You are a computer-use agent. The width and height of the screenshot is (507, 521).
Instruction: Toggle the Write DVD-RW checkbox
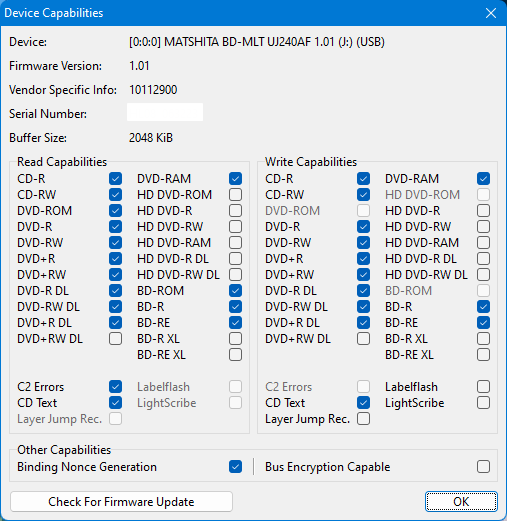click(363, 243)
